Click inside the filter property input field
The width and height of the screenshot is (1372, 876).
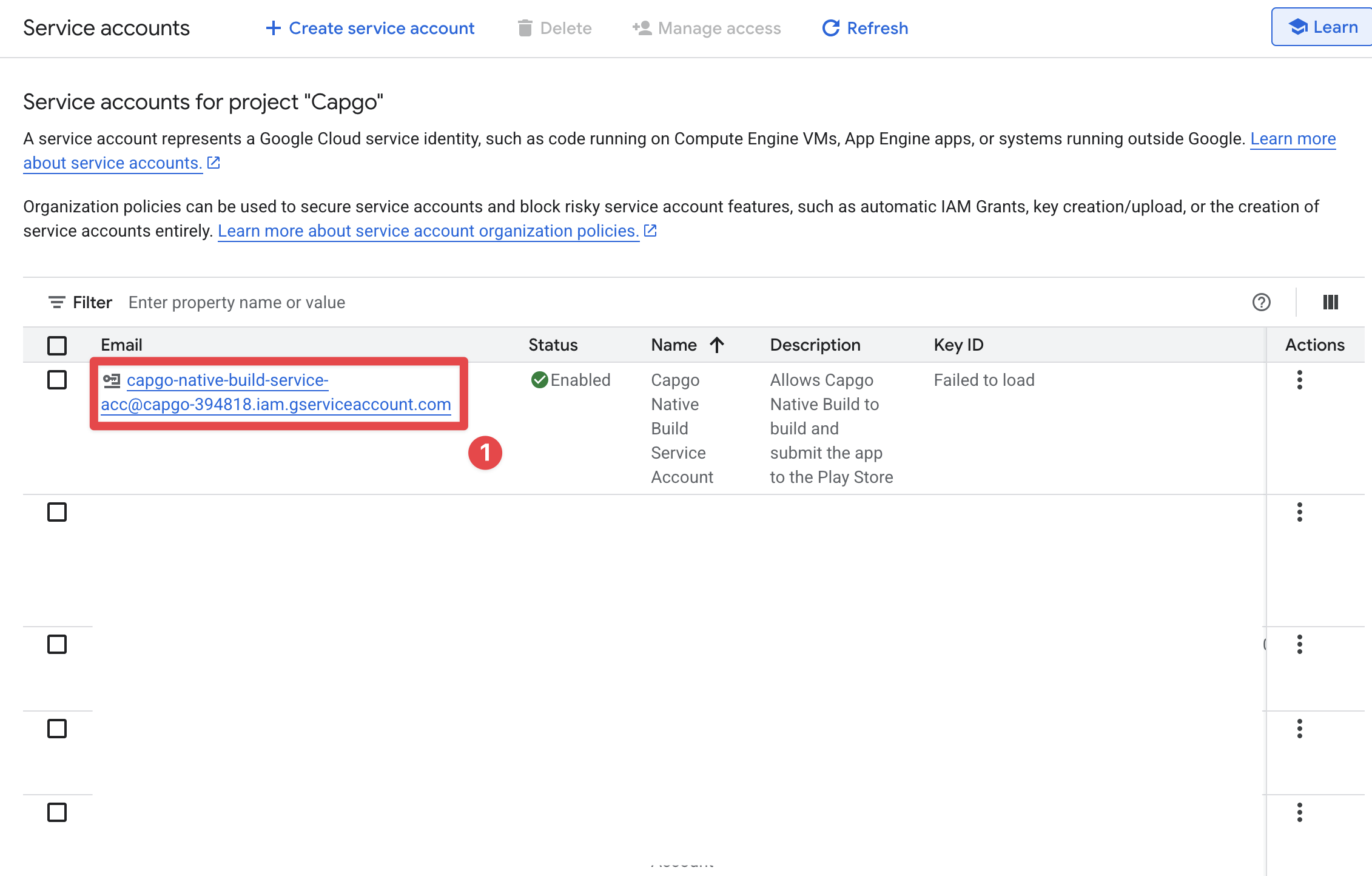[x=237, y=302]
